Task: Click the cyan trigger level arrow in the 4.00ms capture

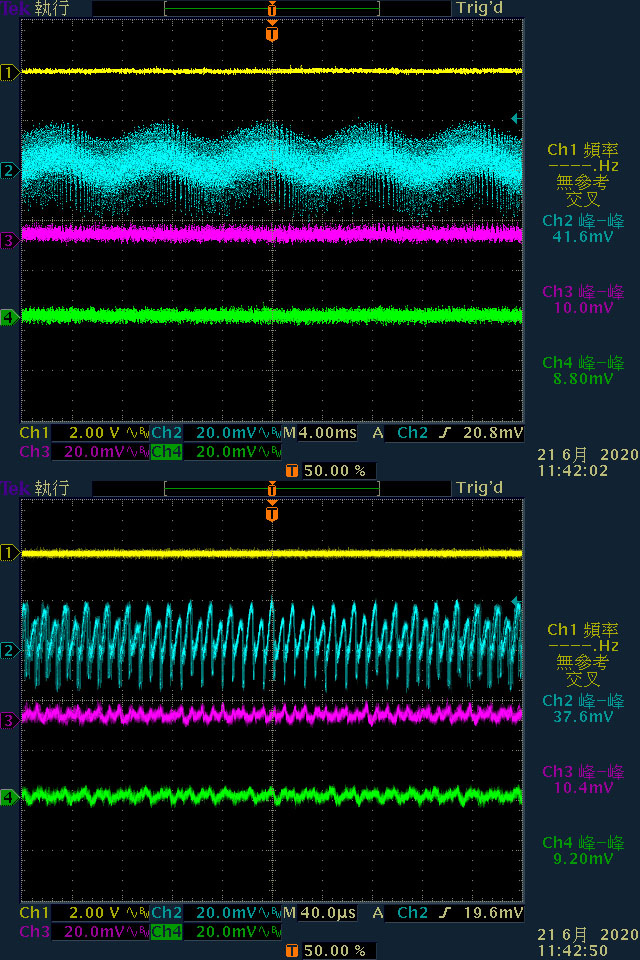Action: 516,118
